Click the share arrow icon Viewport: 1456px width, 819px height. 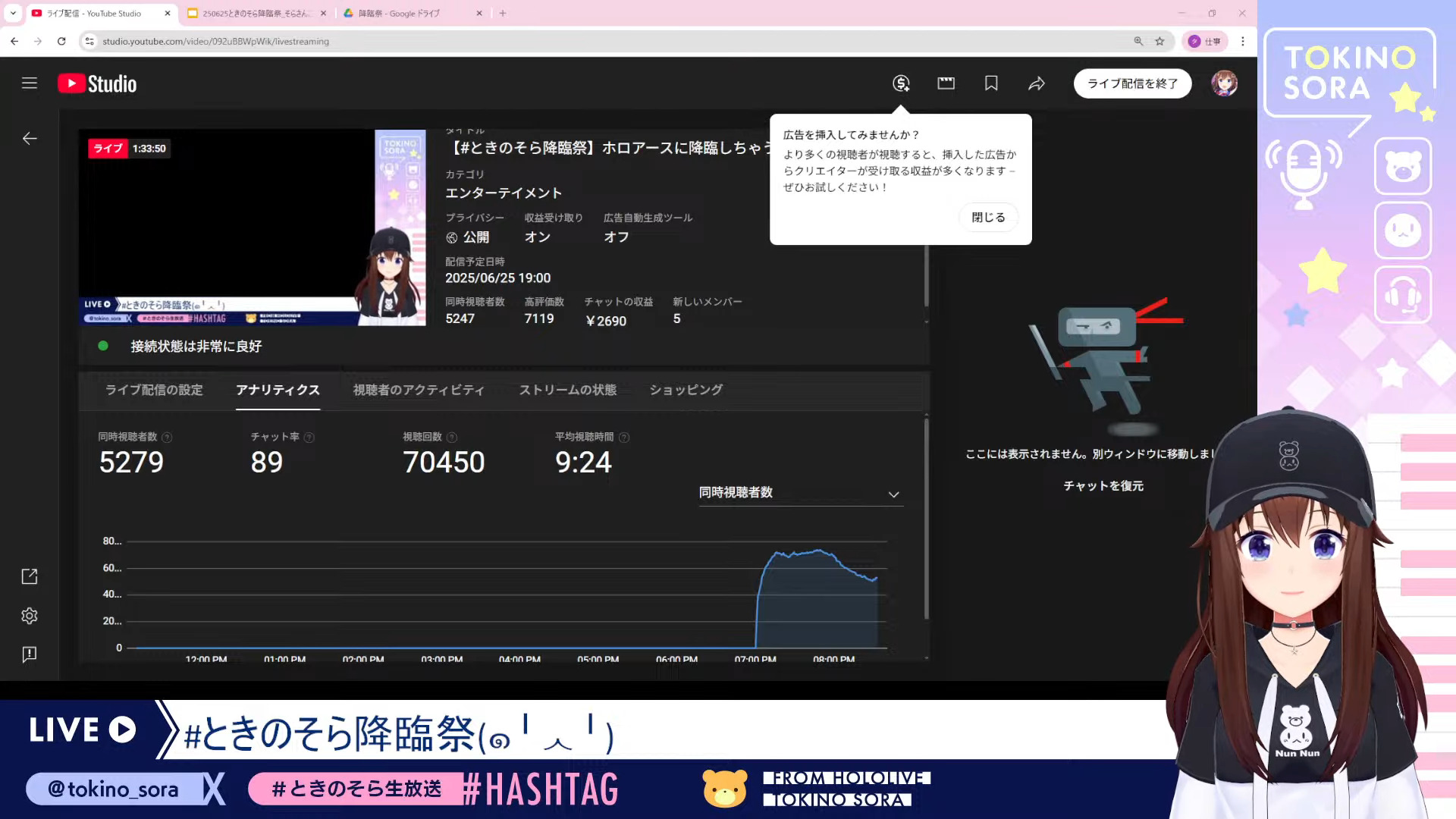point(1037,83)
